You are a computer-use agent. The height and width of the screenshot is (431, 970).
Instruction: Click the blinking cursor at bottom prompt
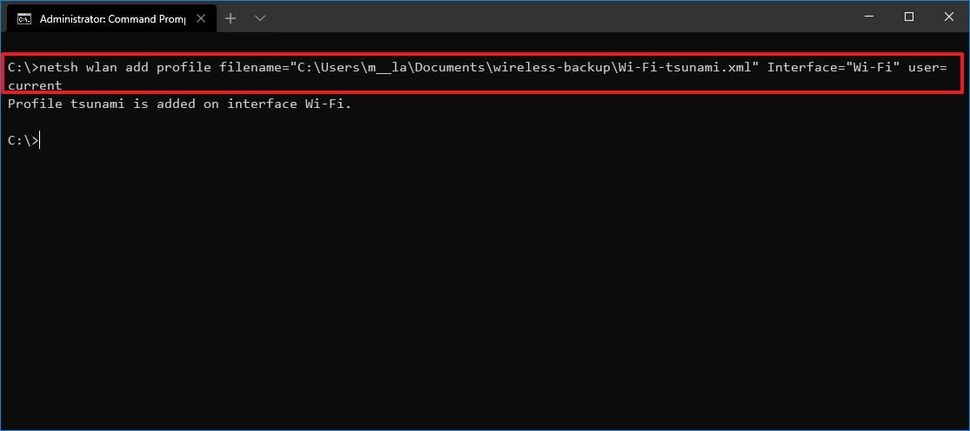(40, 141)
